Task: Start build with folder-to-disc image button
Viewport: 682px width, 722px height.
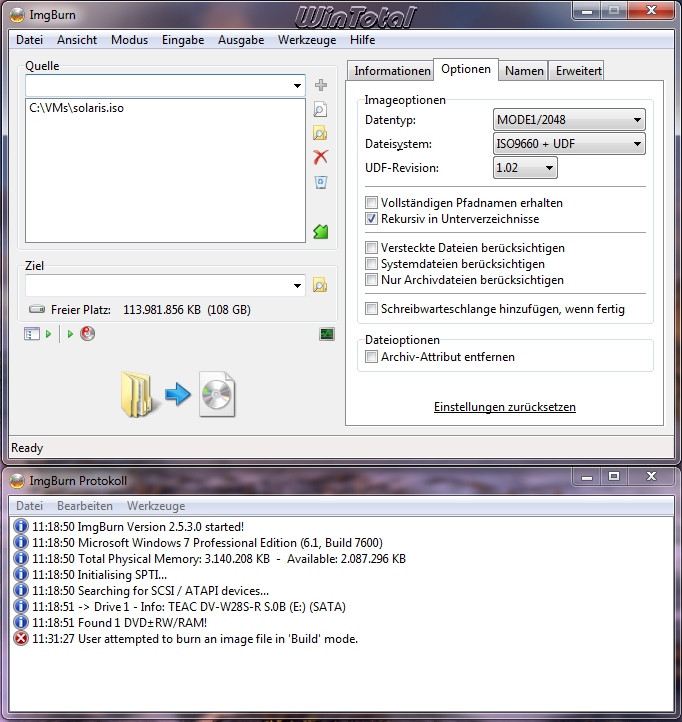Action: pos(179,394)
